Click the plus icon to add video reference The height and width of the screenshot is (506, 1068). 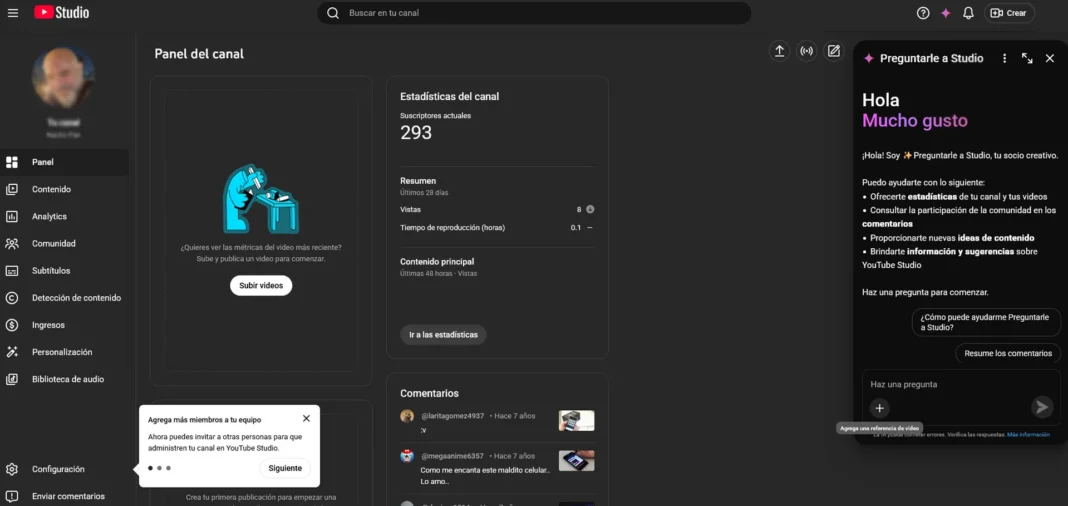point(879,408)
